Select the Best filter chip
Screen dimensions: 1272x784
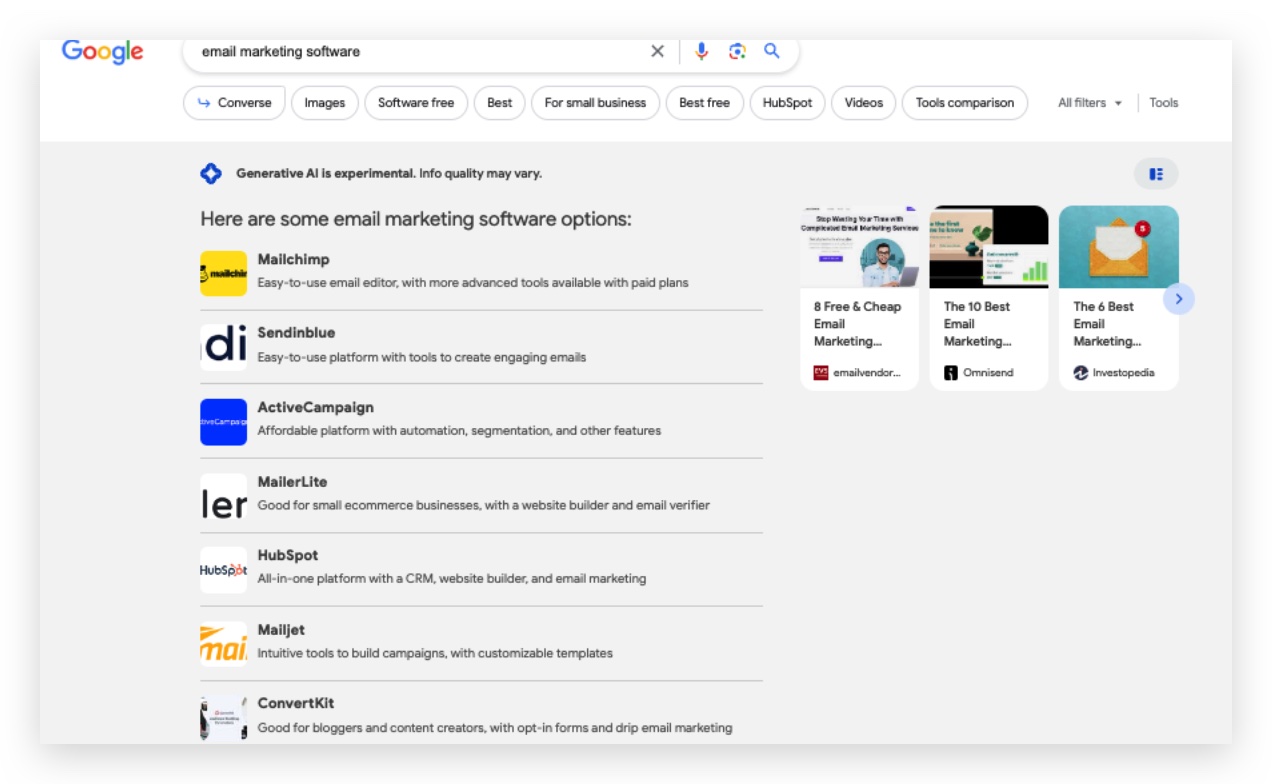[500, 103]
